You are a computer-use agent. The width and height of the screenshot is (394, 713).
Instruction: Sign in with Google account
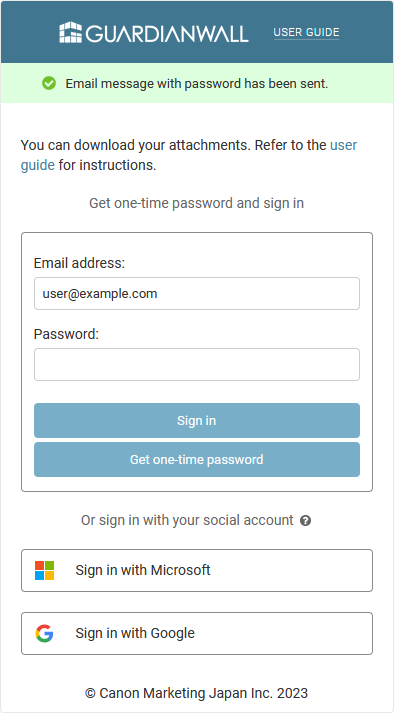point(197,633)
